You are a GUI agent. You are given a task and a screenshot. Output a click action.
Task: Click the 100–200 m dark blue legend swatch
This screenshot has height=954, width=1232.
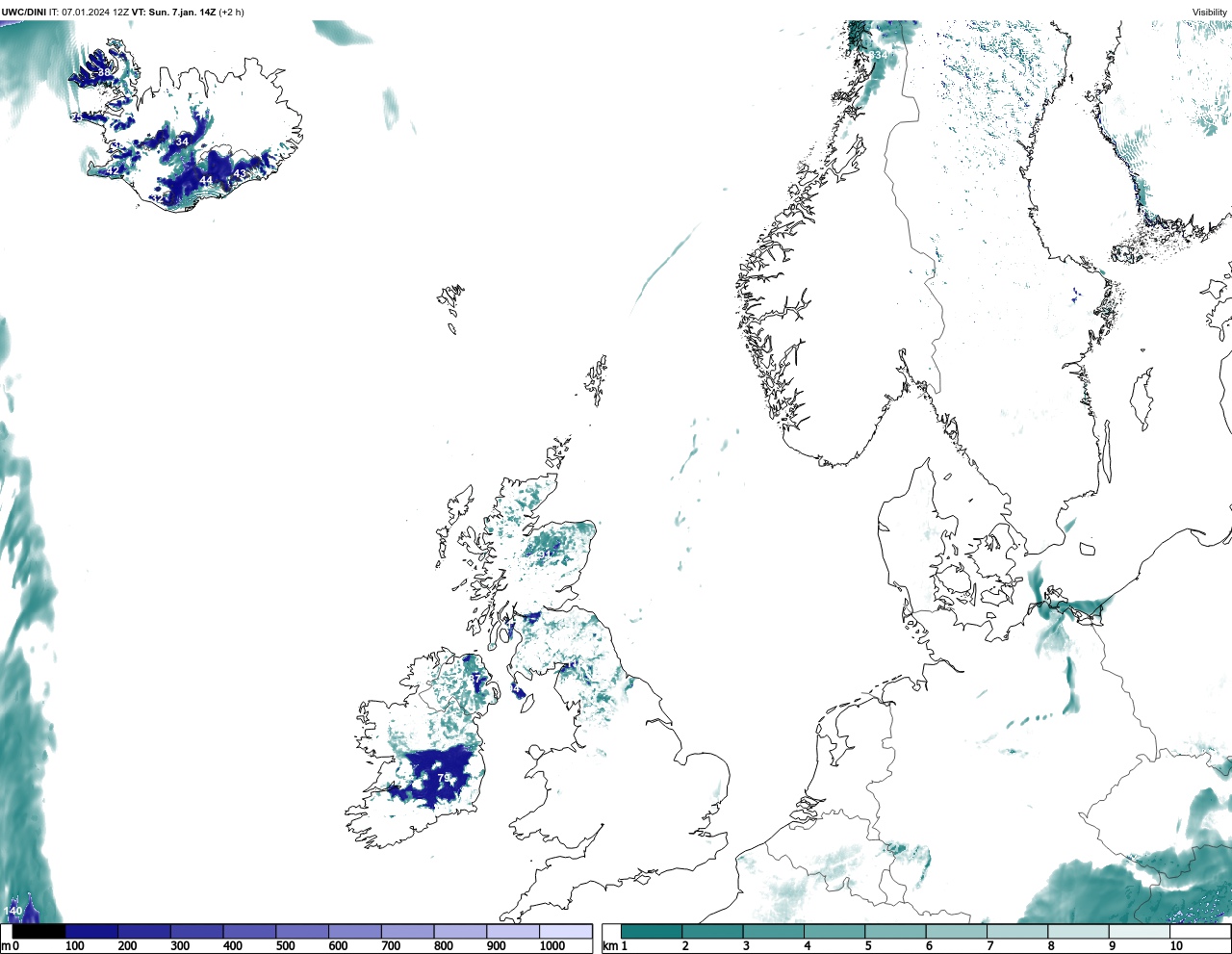point(91,932)
